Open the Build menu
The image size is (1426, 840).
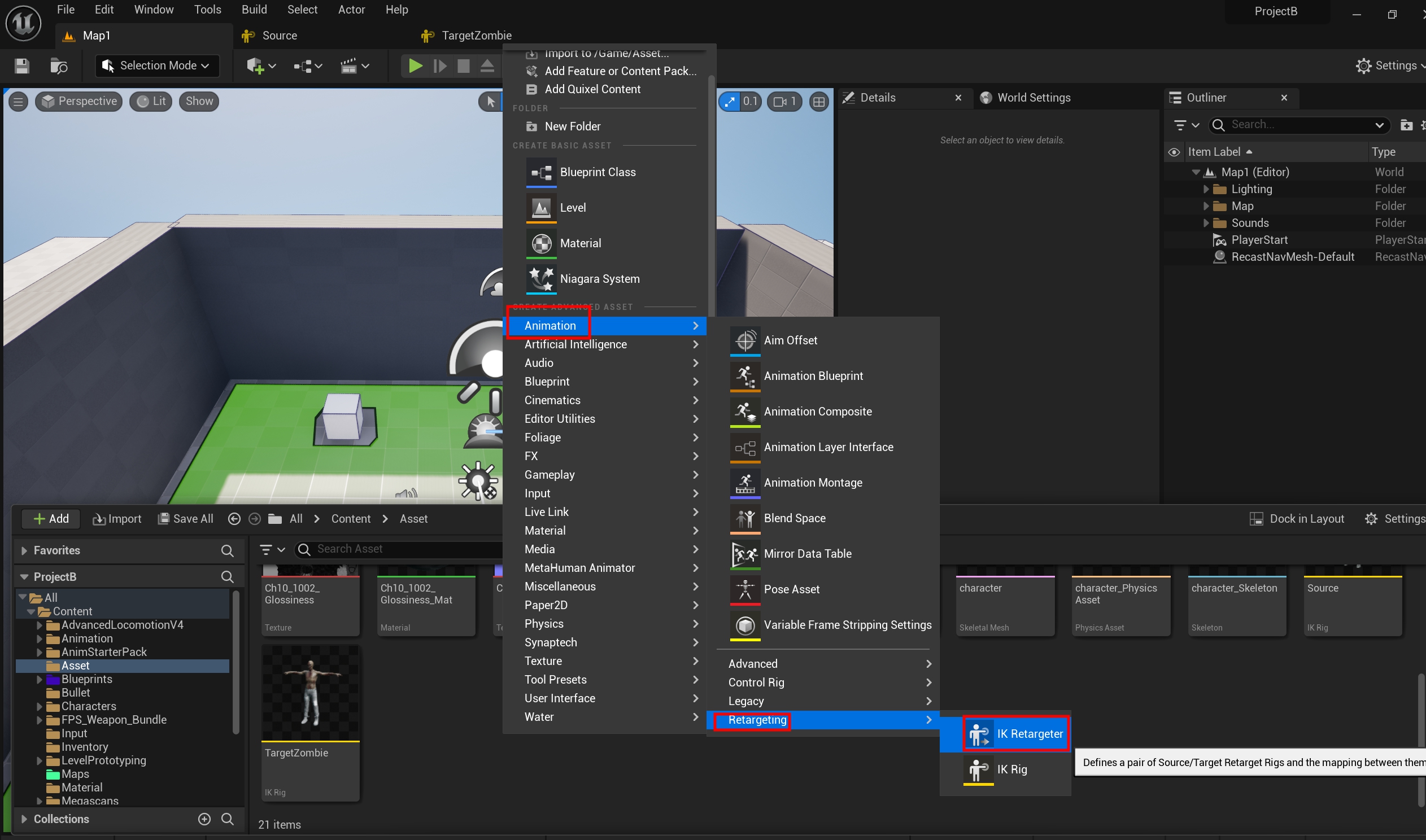pyautogui.click(x=254, y=10)
